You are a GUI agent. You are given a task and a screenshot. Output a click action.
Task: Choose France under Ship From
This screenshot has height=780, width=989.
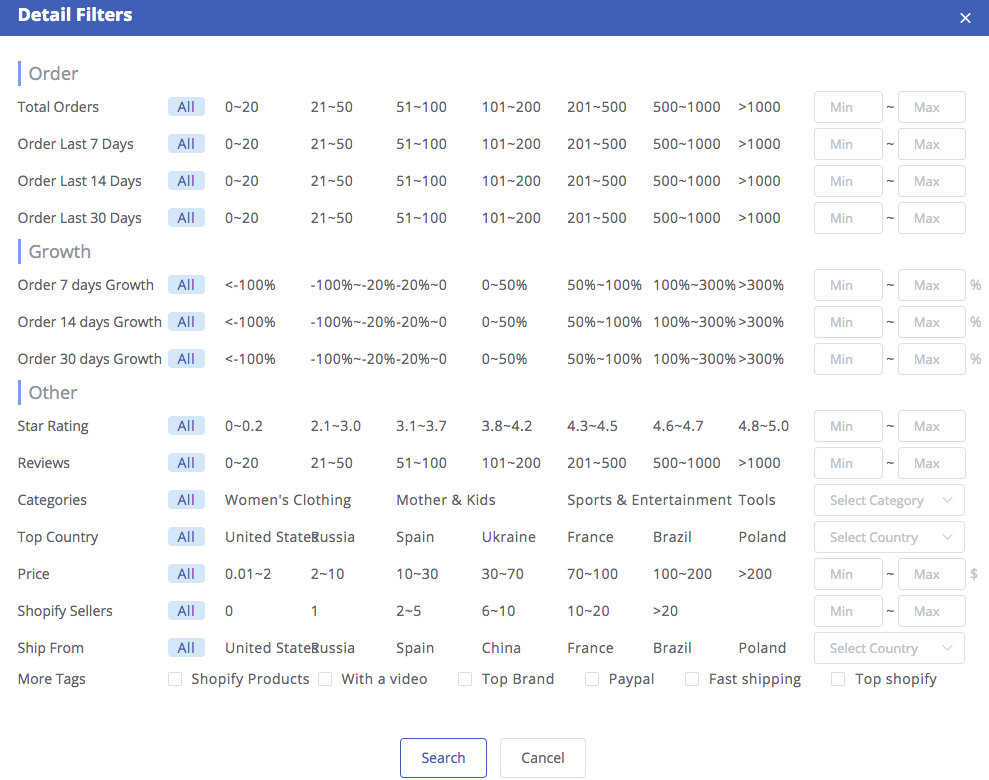tap(590, 648)
